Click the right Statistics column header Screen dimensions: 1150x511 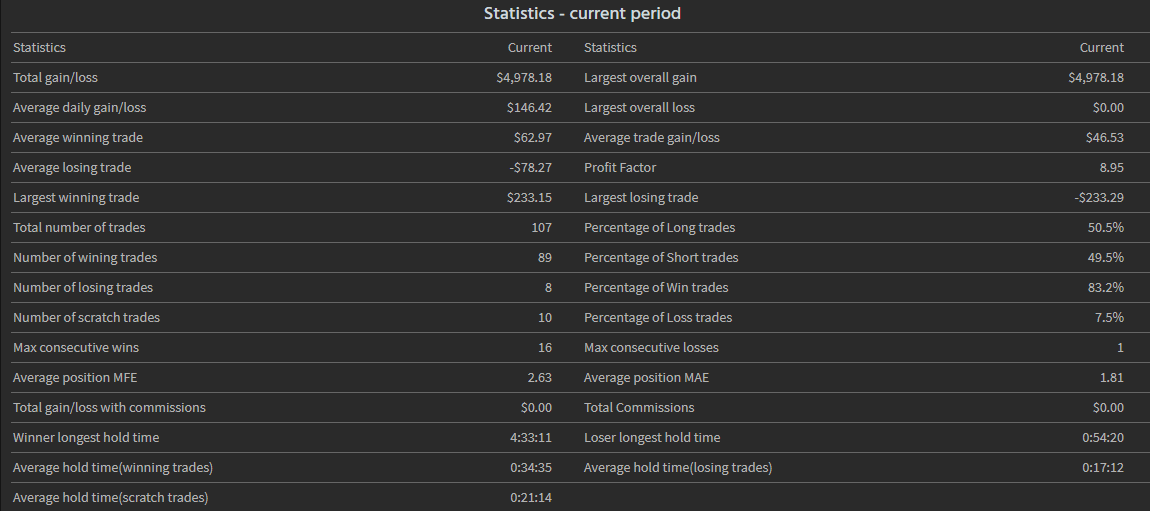click(x=610, y=48)
